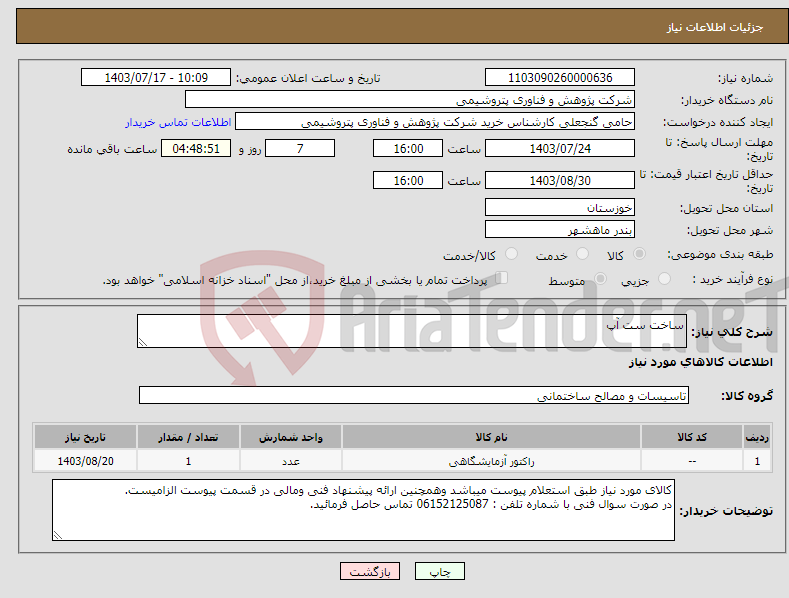This screenshot has width=789, height=598.
Task: Click the راکتور آزمایشگاهی table cell
Action: 492,461
